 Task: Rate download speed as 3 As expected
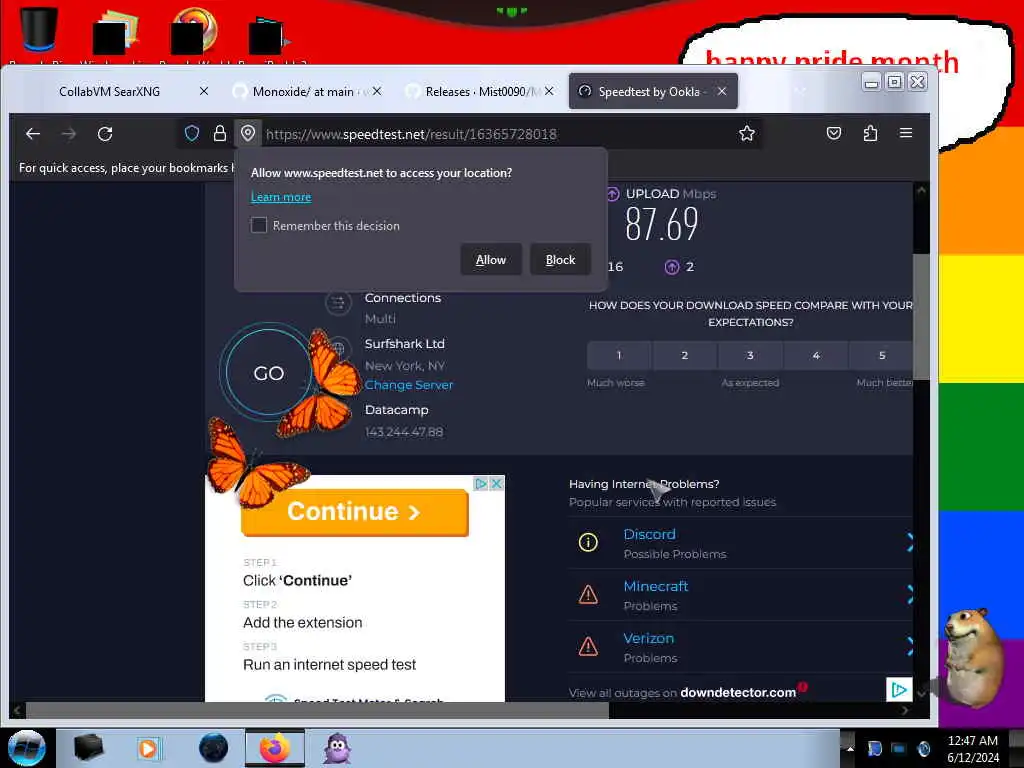coord(750,355)
